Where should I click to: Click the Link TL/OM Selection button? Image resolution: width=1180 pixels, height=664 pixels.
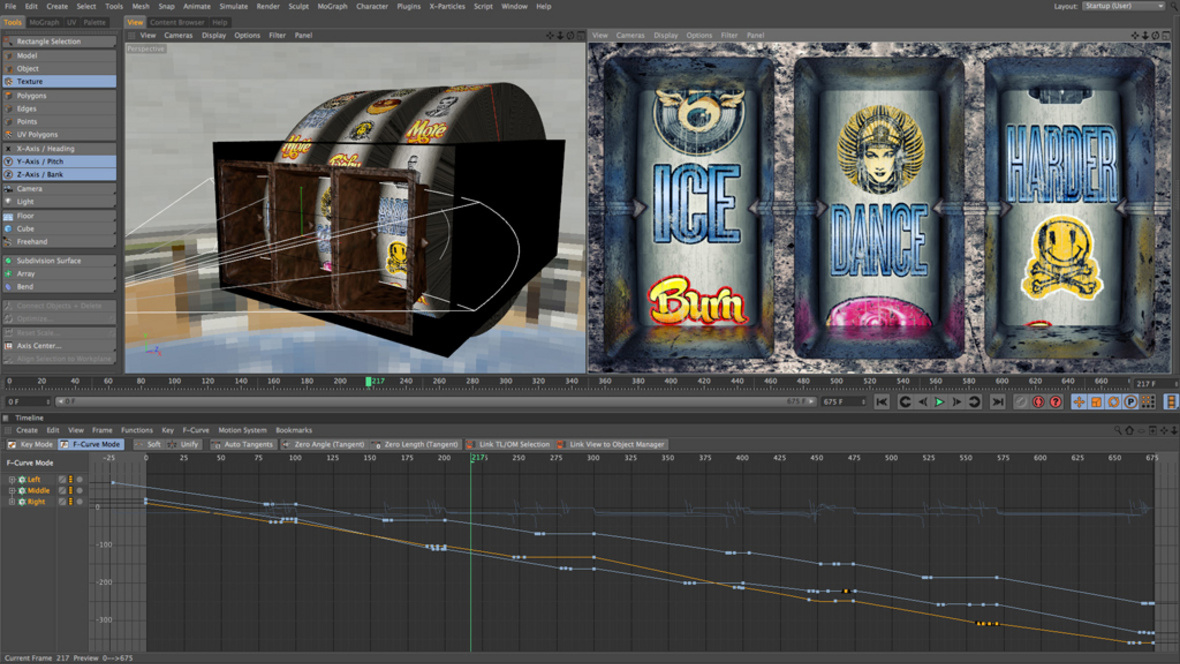pyautogui.click(x=508, y=444)
